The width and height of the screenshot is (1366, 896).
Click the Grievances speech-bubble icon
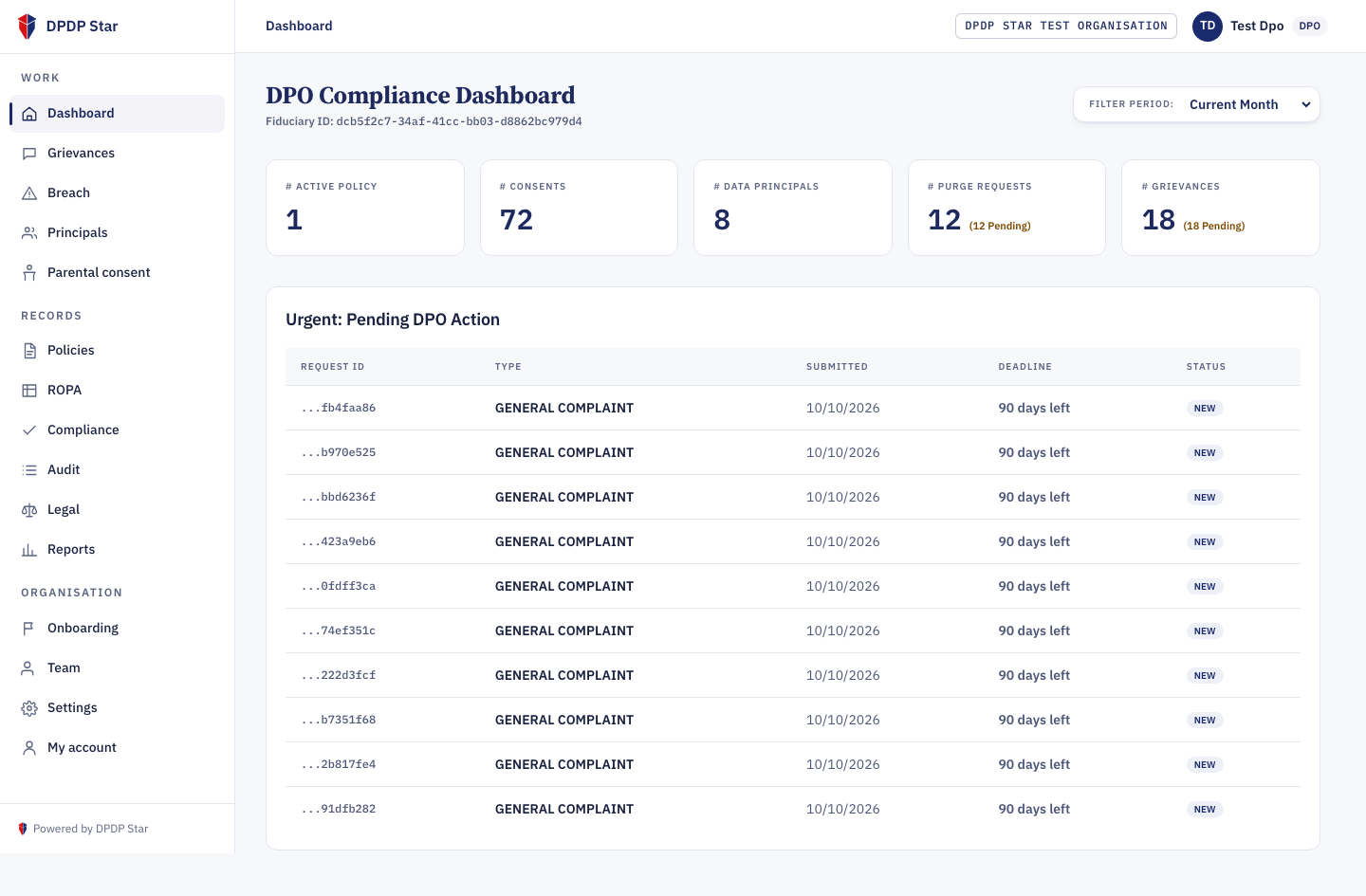29,154
